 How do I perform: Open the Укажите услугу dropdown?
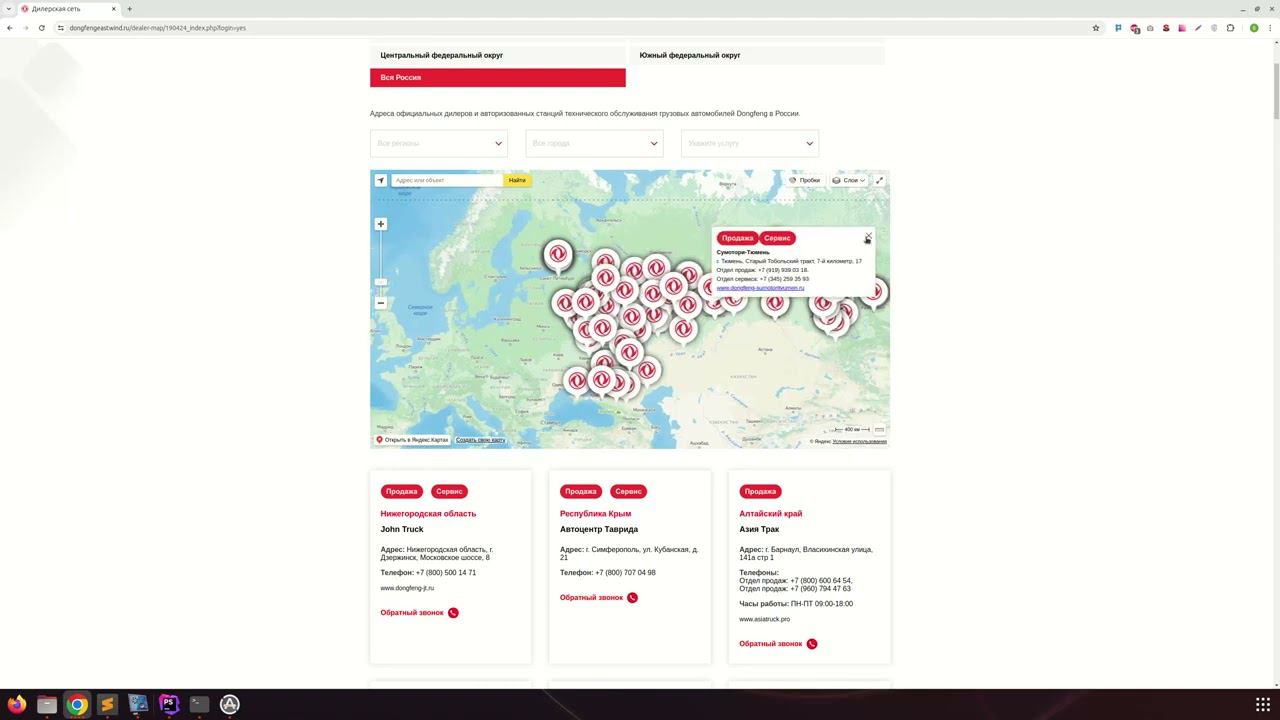(750, 143)
